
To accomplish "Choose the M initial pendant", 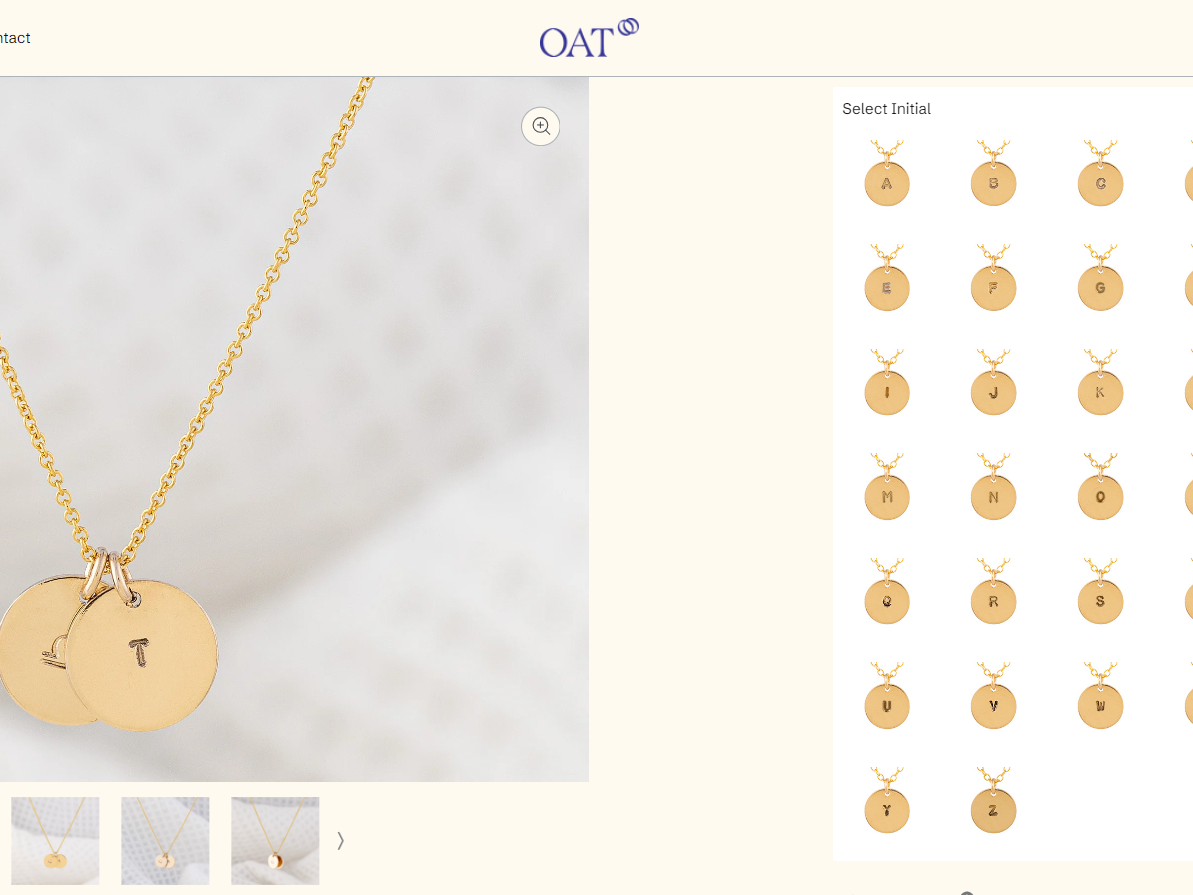I will click(887, 487).
